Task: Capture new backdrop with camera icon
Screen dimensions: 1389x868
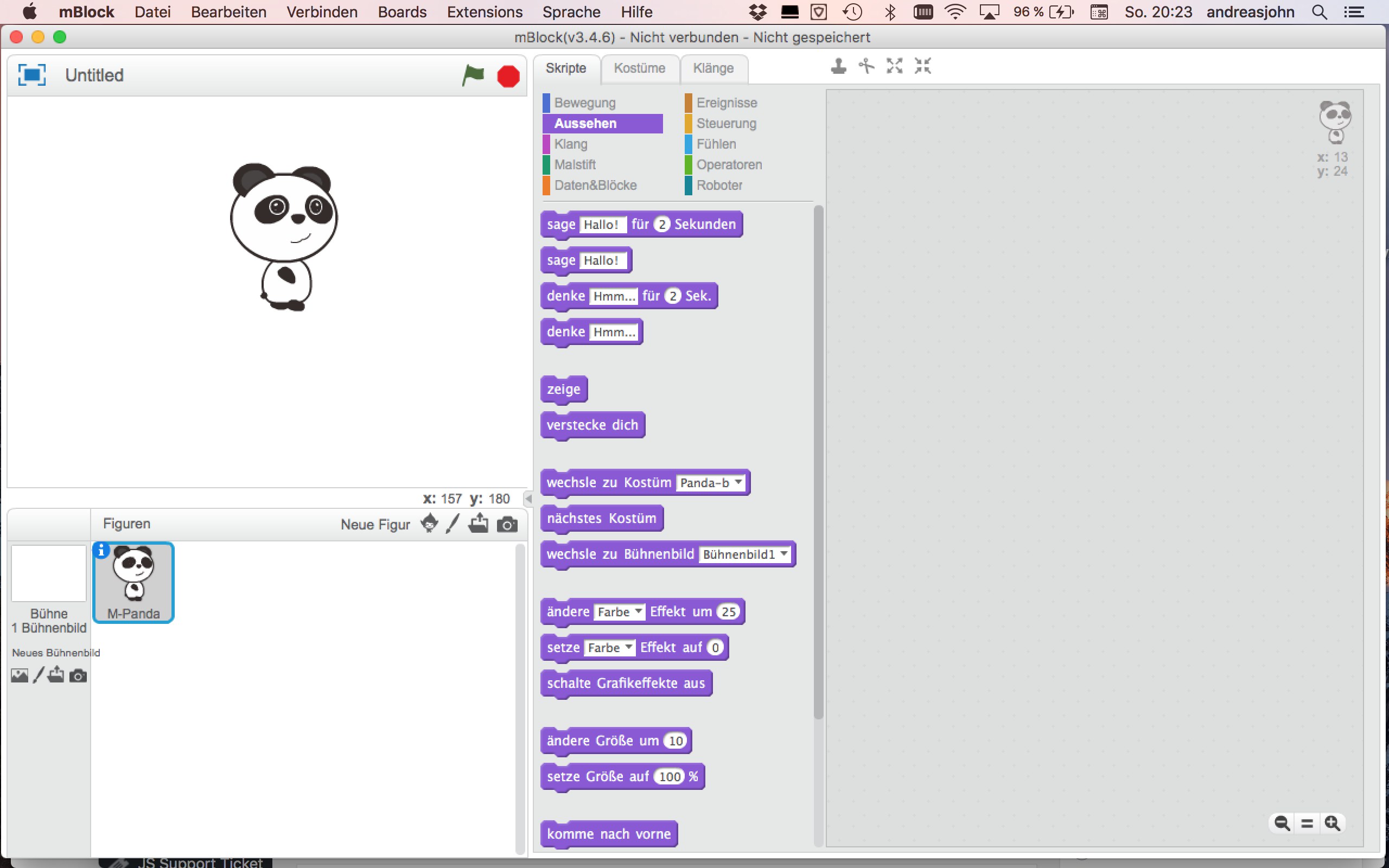Action: pos(78,676)
